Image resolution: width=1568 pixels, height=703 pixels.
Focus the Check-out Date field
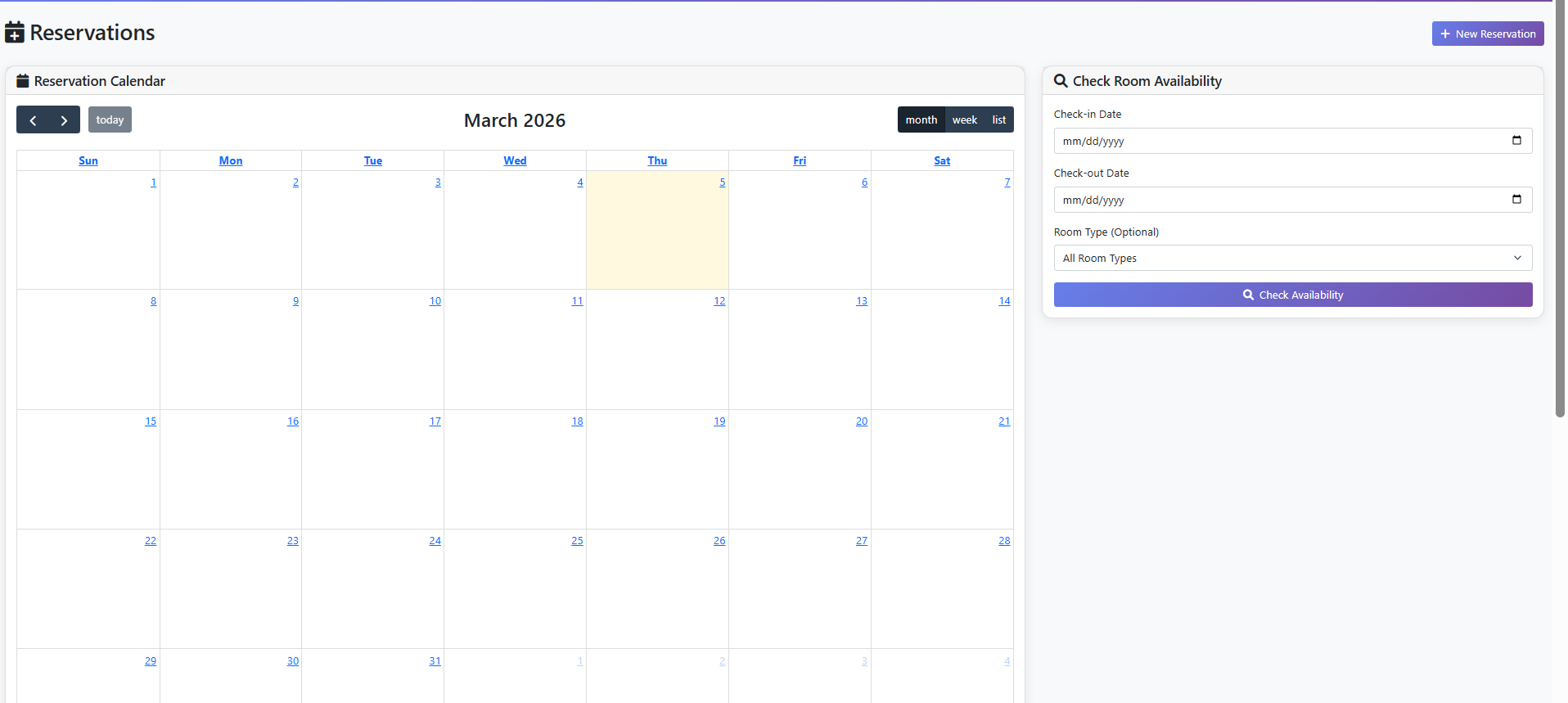coord(1277,200)
